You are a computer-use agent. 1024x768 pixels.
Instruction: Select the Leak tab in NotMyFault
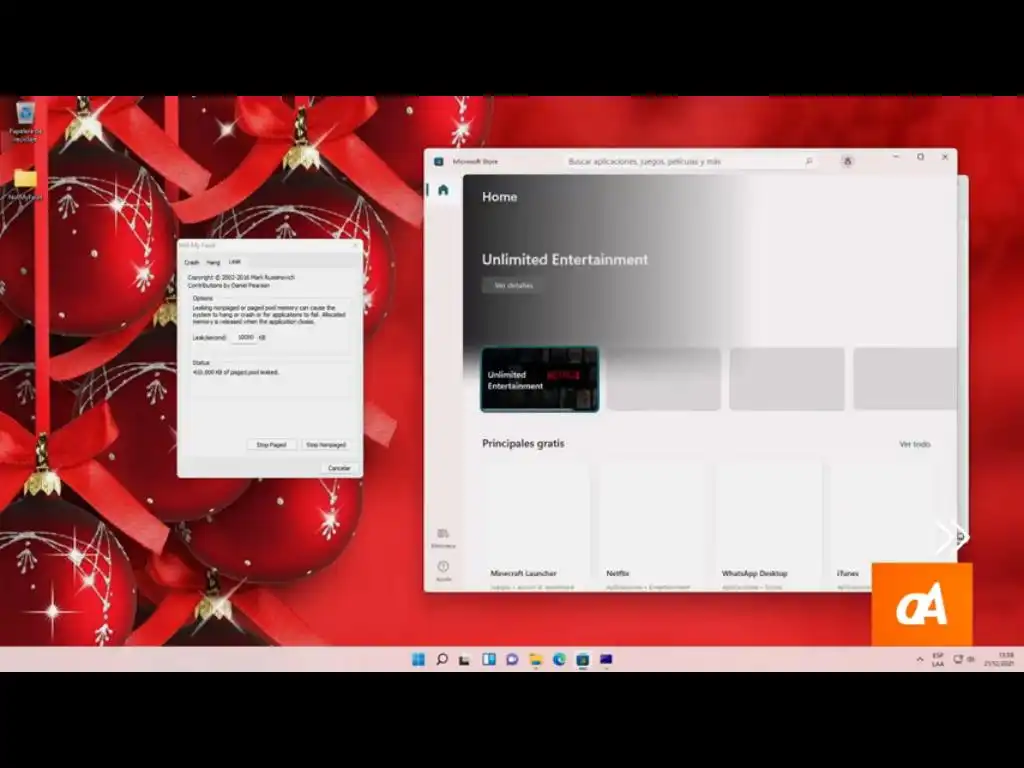(x=234, y=262)
